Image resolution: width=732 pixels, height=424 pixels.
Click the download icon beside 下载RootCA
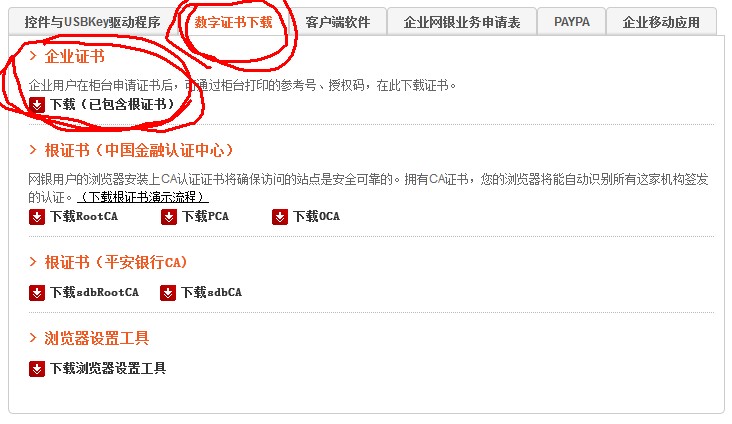(x=37, y=217)
